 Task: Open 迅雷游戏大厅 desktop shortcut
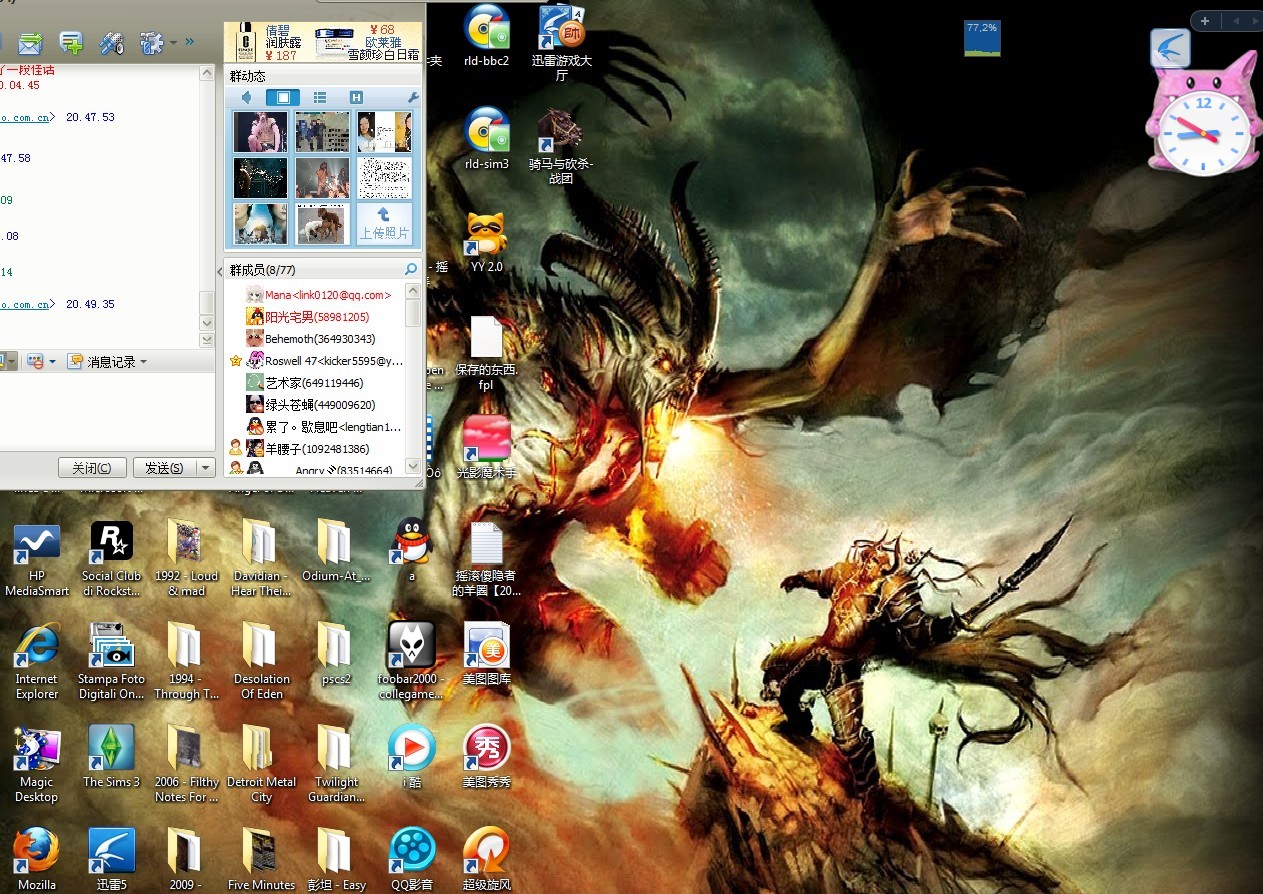coord(561,45)
